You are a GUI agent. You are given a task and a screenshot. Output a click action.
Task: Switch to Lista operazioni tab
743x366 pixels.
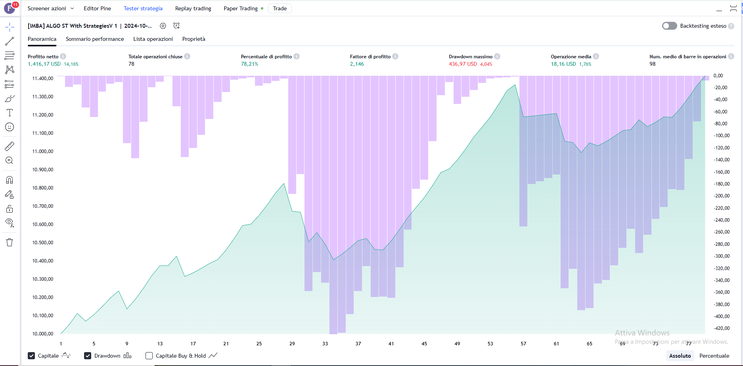(x=153, y=39)
